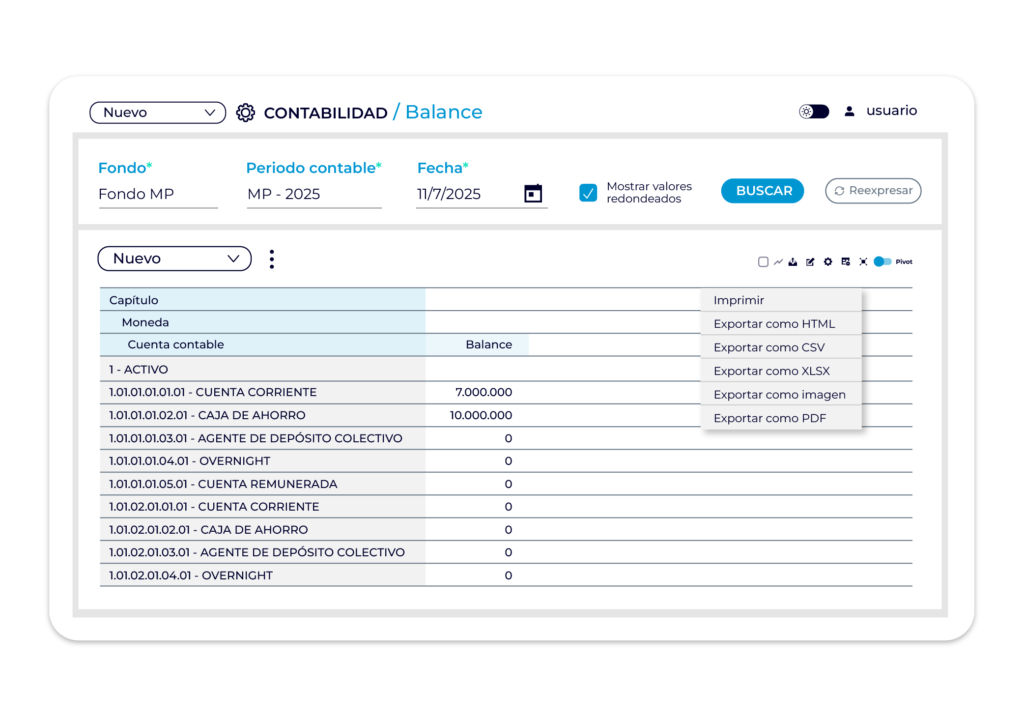Screen dimensions: 1024x717
Task: Open the settings gear beside CONTABILIDAD
Action: point(246,112)
